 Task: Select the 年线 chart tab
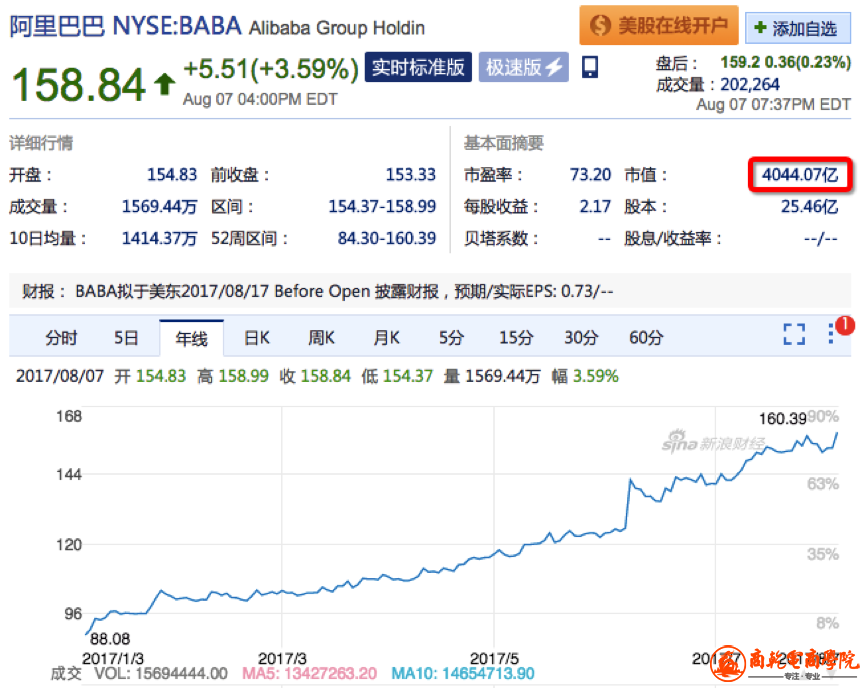point(191,338)
